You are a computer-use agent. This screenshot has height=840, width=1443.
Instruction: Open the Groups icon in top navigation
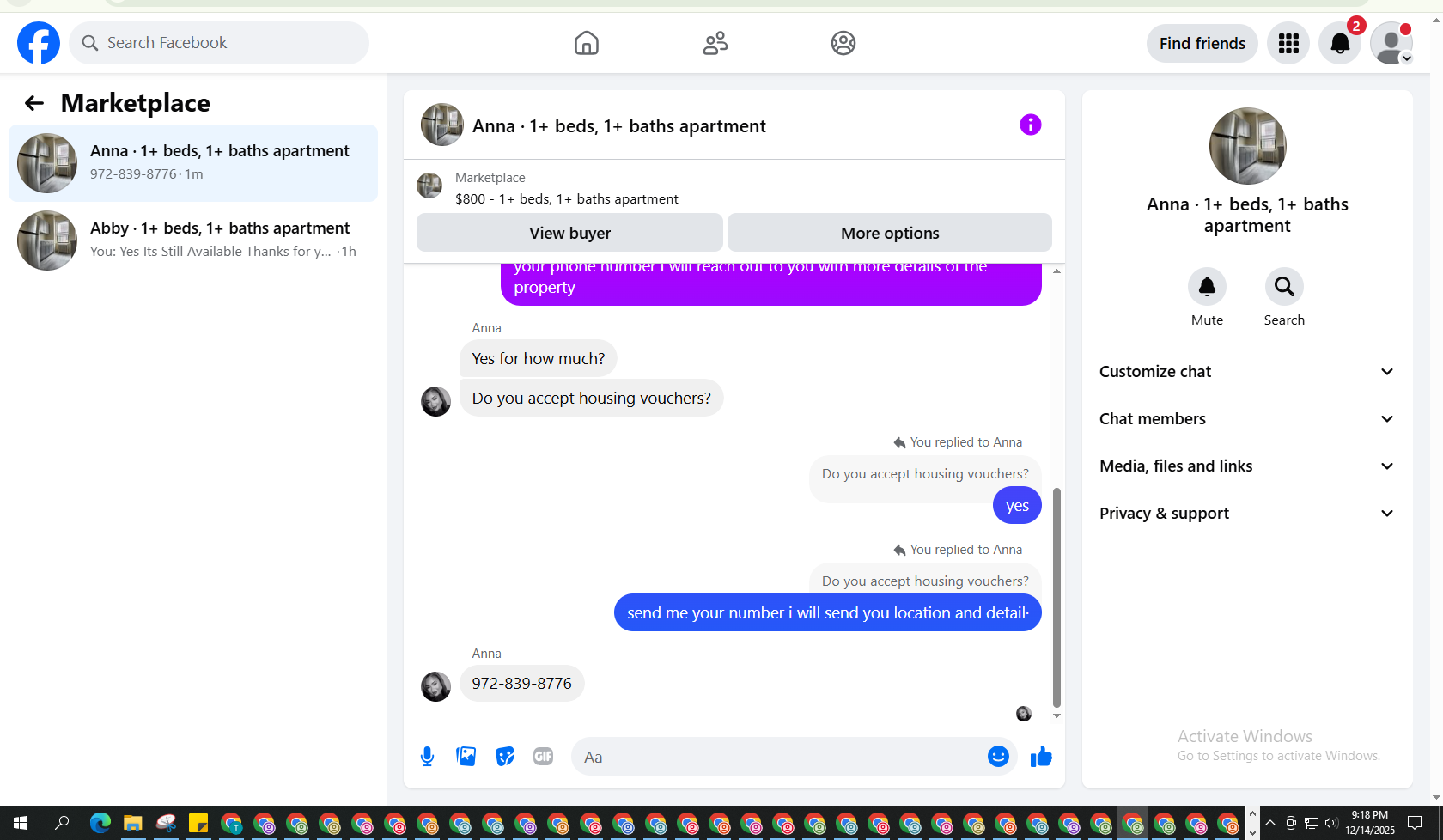coord(843,43)
